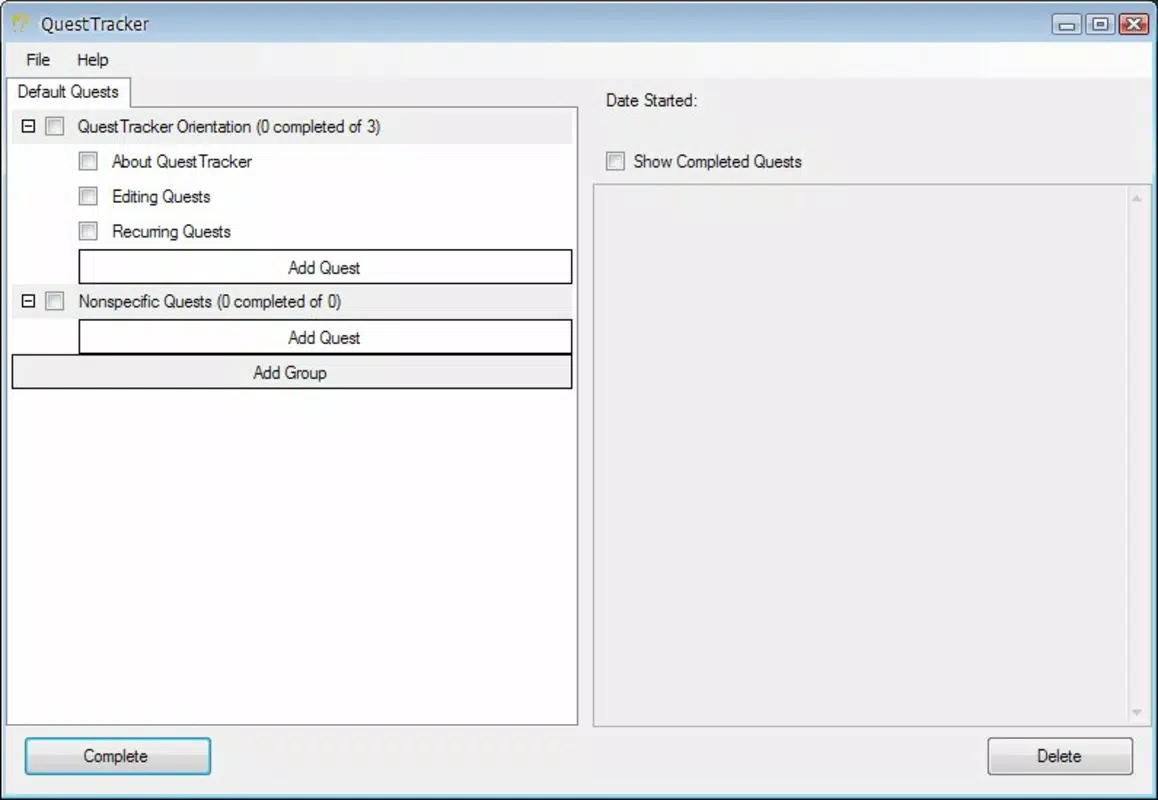
Task: Open the File menu
Action: [38, 60]
